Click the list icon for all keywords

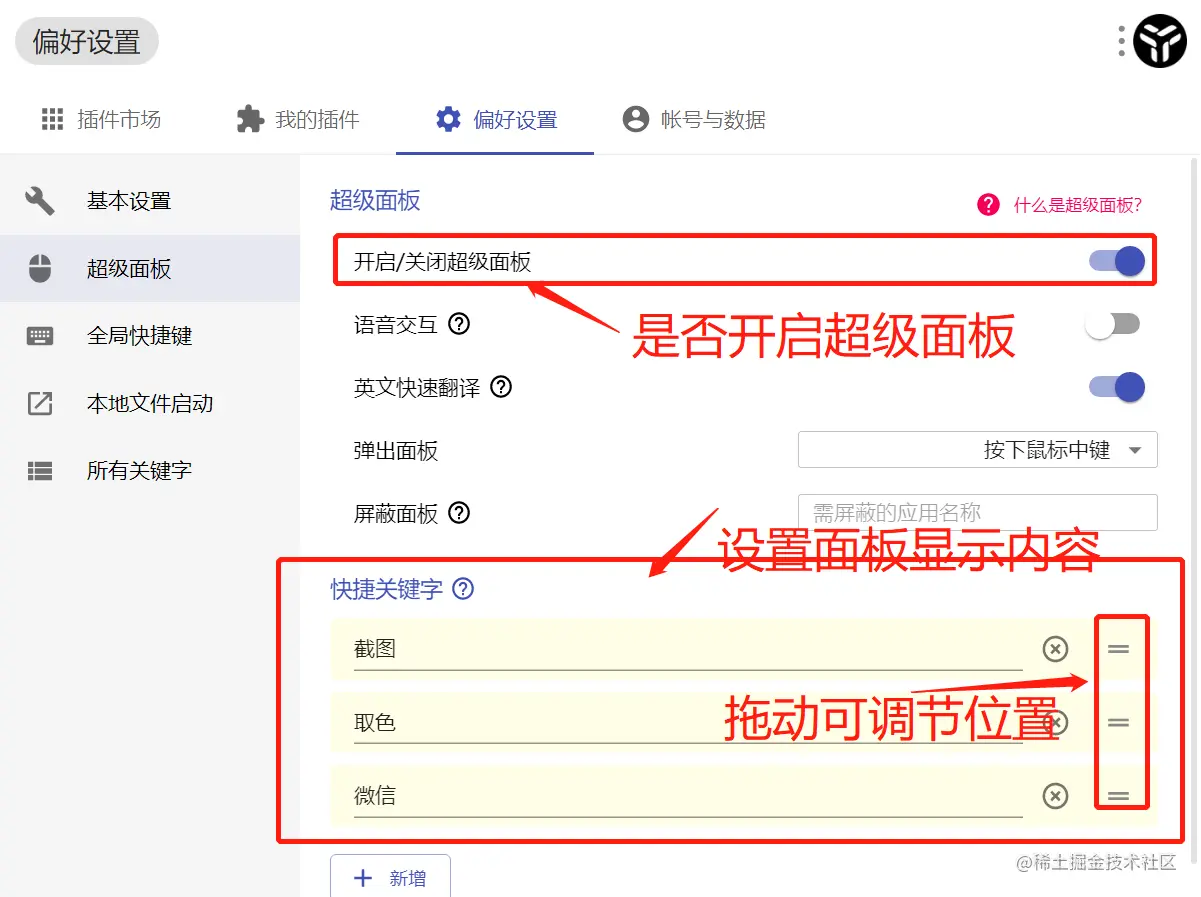pyautogui.click(x=40, y=470)
